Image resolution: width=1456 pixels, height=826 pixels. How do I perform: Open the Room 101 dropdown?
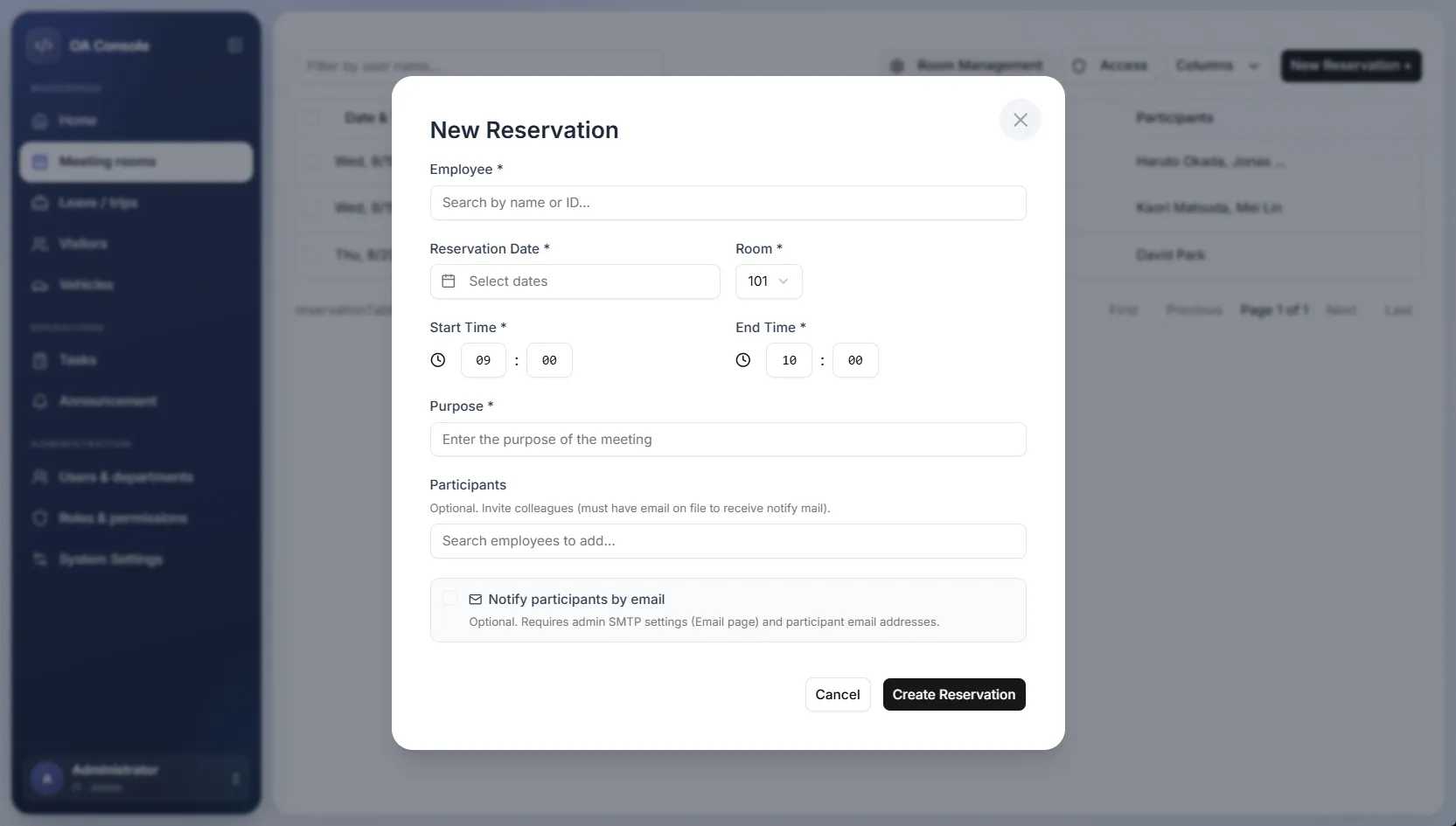[x=769, y=281]
